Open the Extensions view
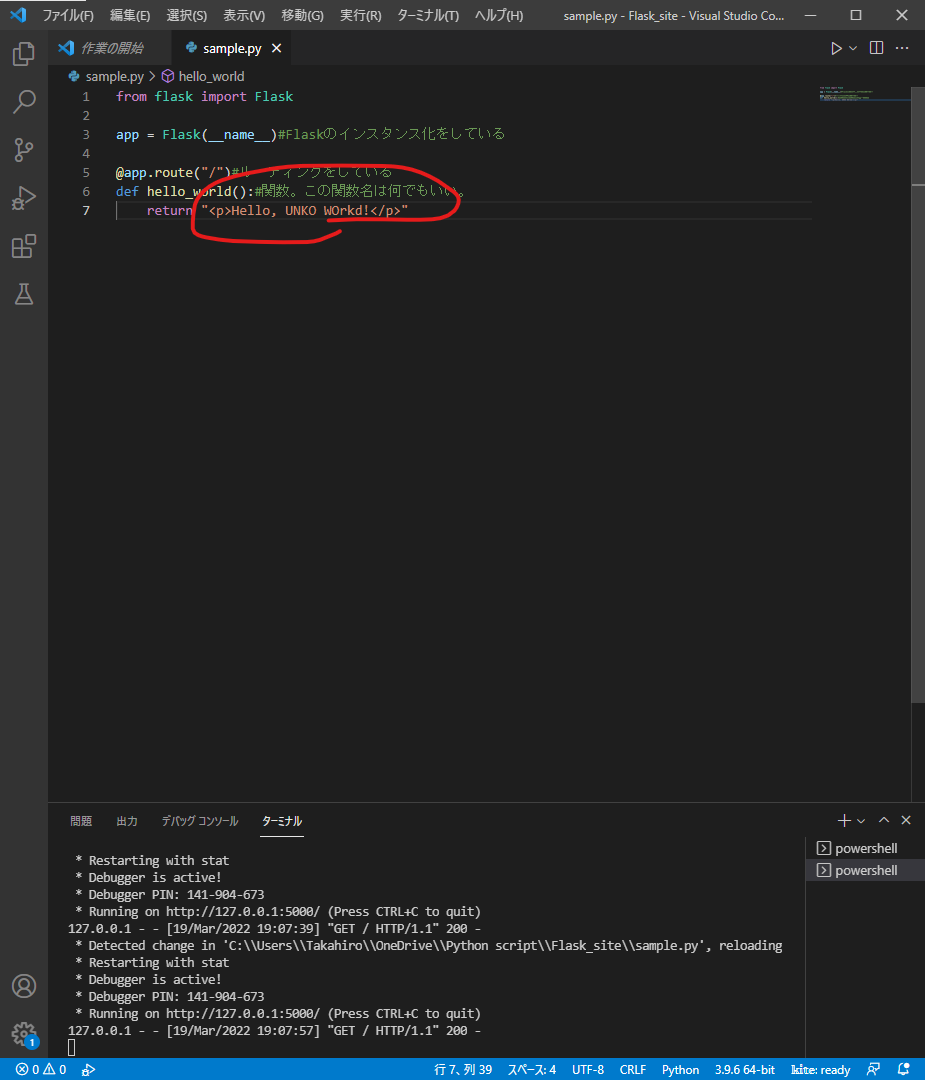 point(24,245)
